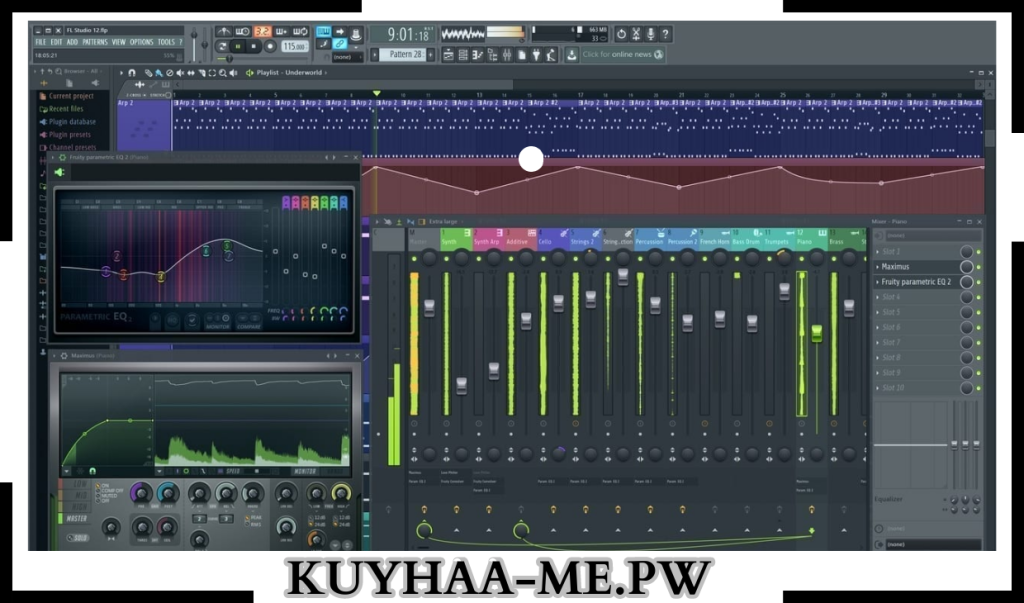Click the SOLO button in Maximus
The width and height of the screenshot is (1024, 603).
click(78, 538)
